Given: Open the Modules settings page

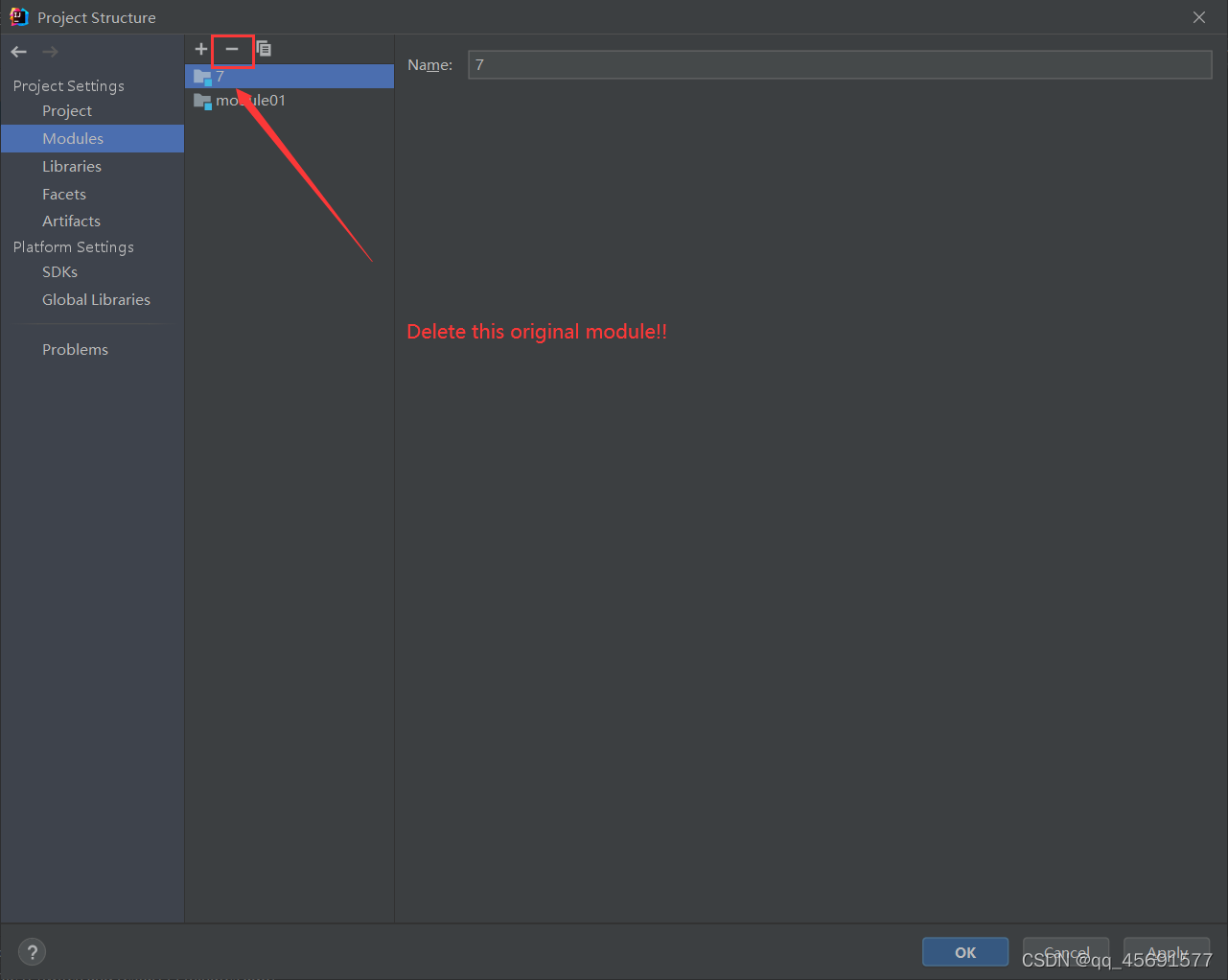Looking at the screenshot, I should point(92,139).
